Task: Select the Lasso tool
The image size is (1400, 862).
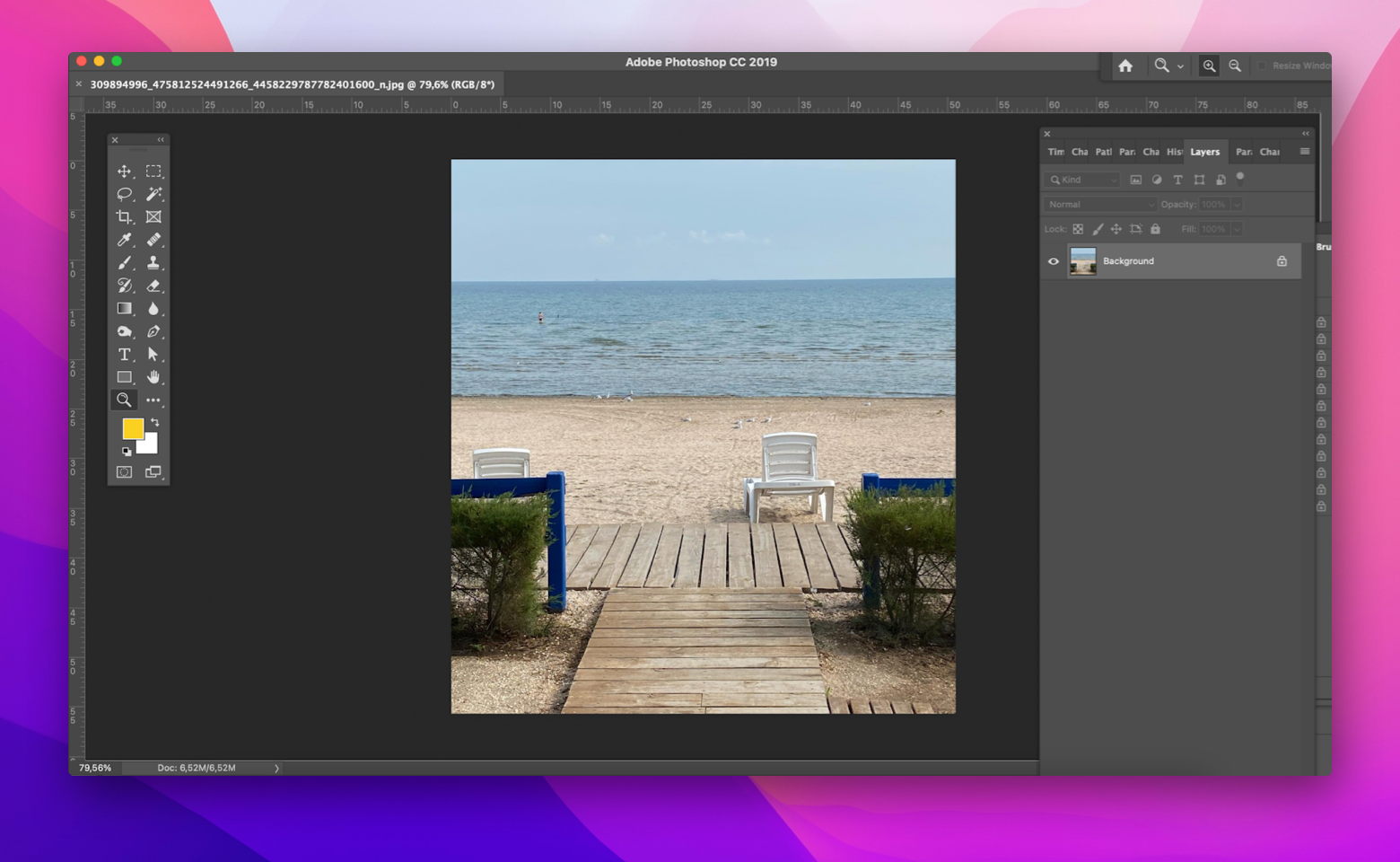Action: (124, 195)
